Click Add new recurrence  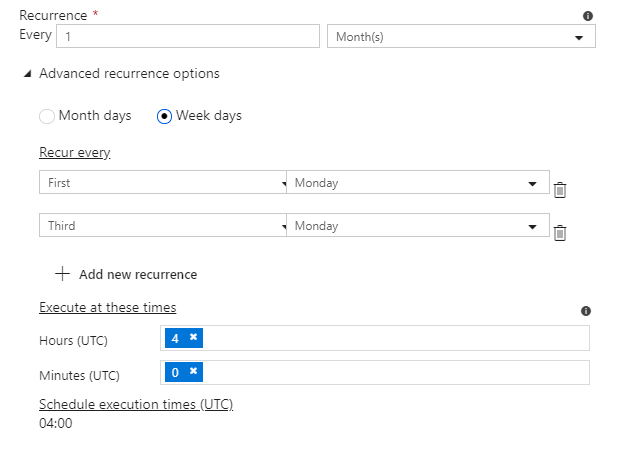click(x=137, y=274)
